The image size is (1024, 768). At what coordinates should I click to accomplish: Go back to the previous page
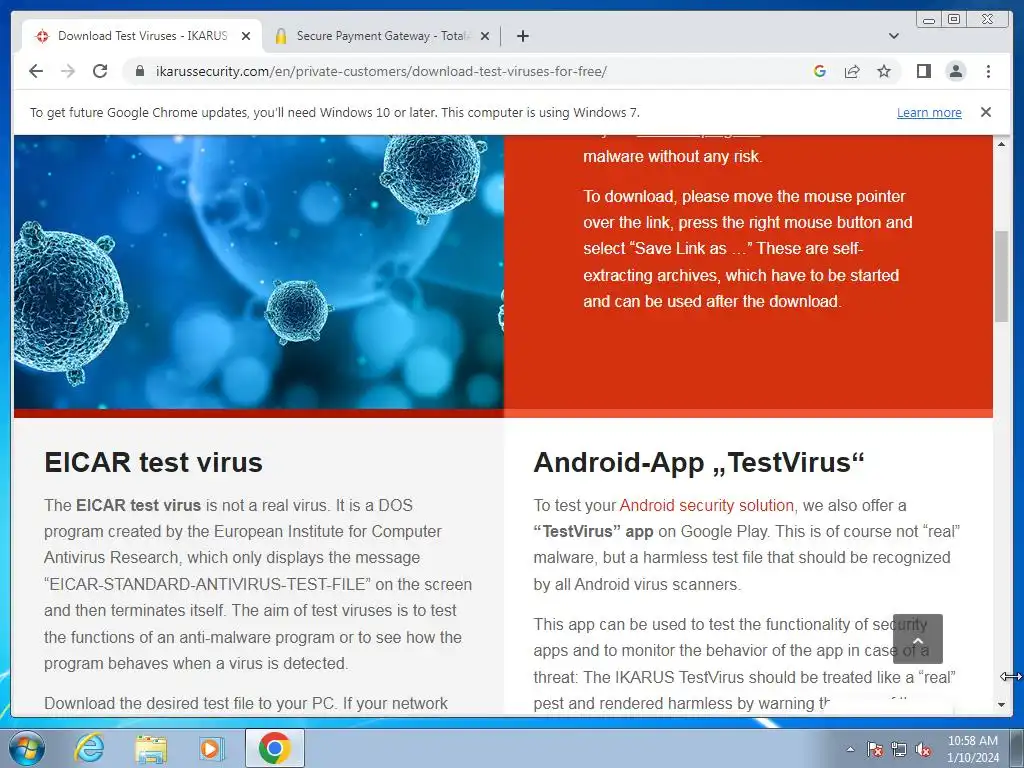click(36, 71)
